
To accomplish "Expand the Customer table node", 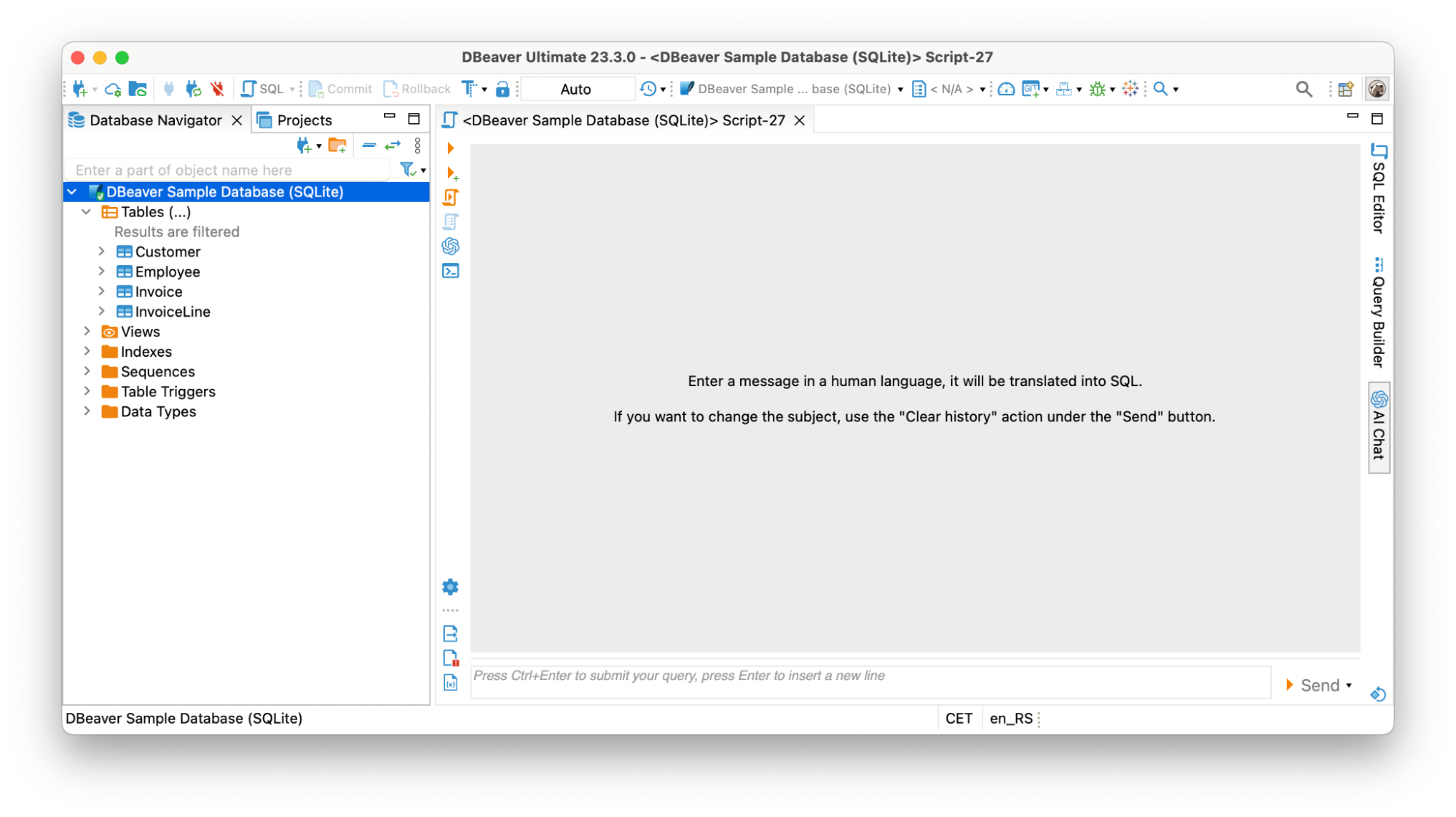I will [x=102, y=251].
